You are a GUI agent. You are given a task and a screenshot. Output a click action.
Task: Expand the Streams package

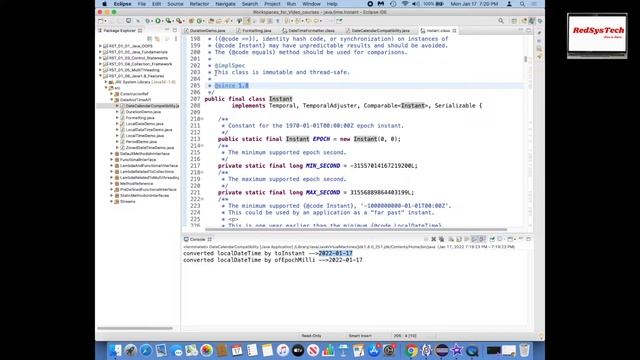[111, 201]
